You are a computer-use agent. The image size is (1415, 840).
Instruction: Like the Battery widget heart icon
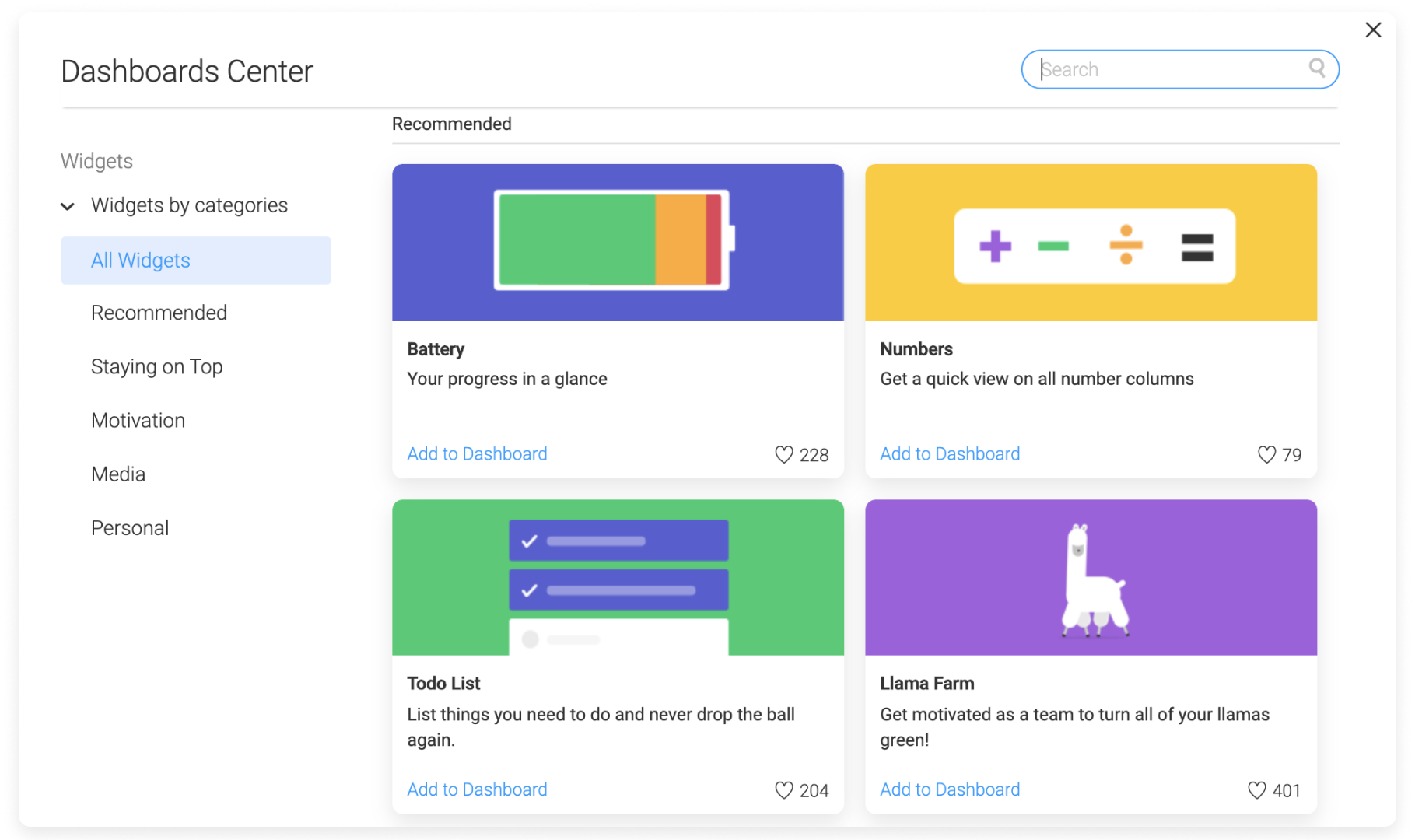coord(783,455)
